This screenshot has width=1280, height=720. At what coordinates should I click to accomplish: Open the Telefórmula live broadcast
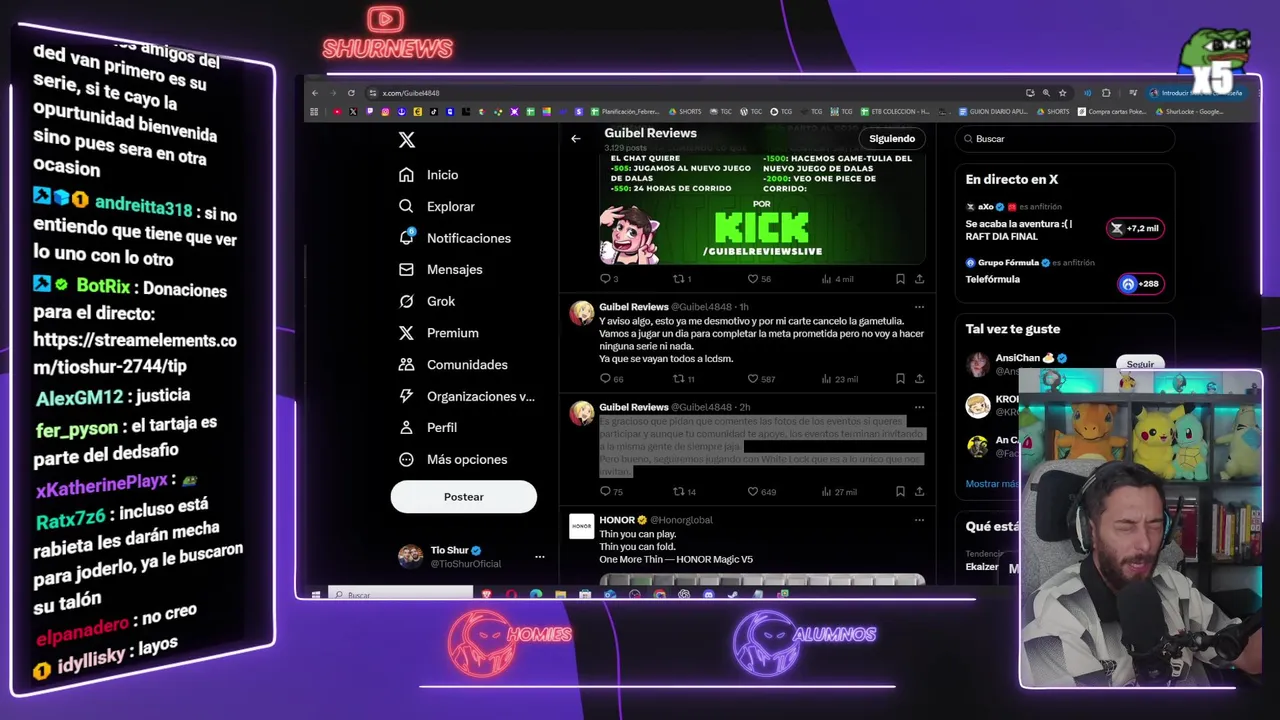tap(992, 280)
